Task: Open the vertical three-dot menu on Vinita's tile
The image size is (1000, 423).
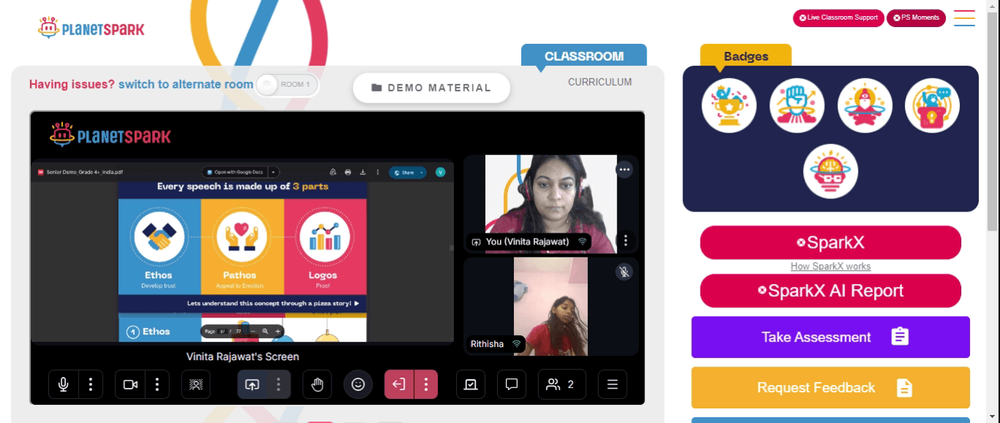Action: click(626, 241)
